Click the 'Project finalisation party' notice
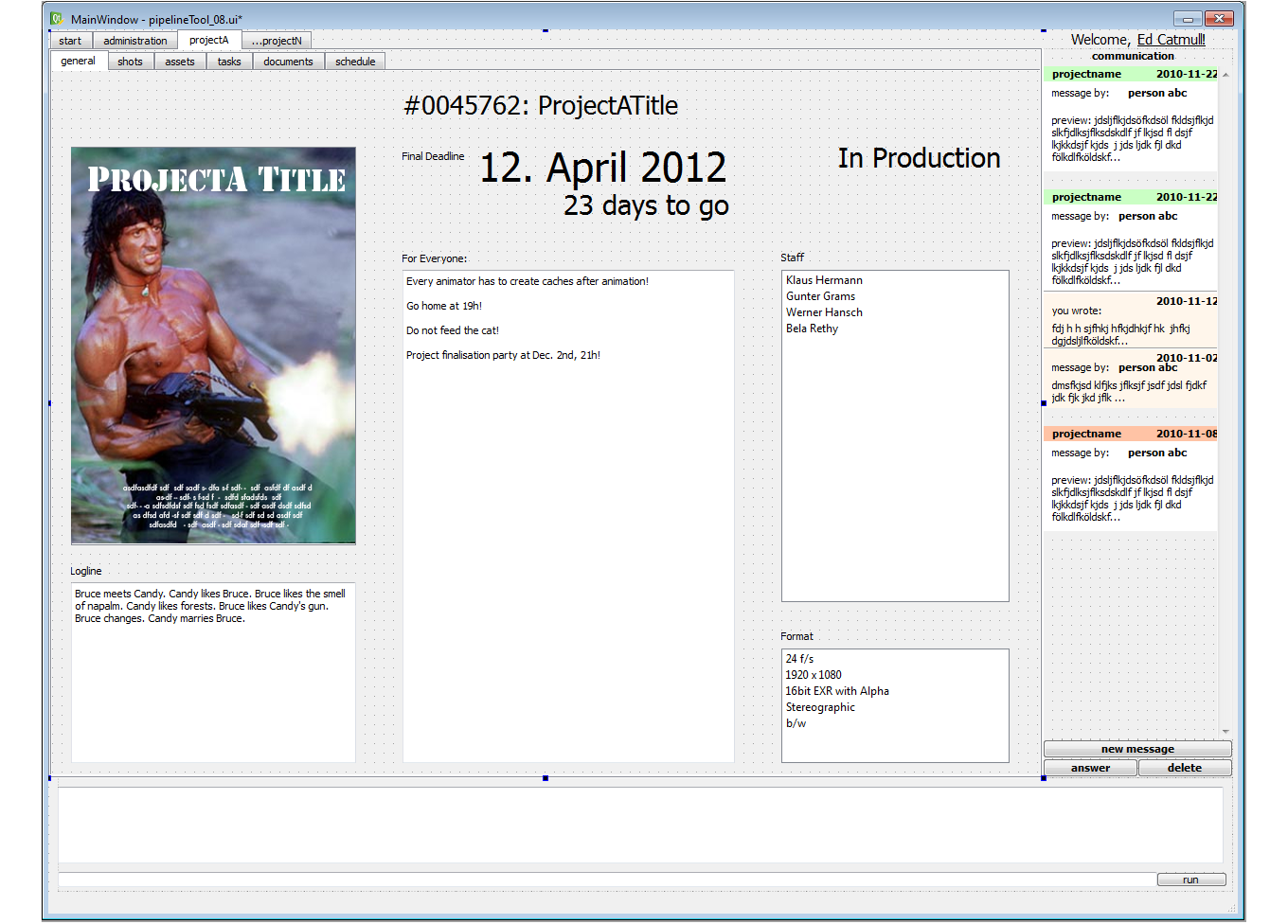Image resolution: width=1288 pixels, height=924 pixels. coord(503,355)
